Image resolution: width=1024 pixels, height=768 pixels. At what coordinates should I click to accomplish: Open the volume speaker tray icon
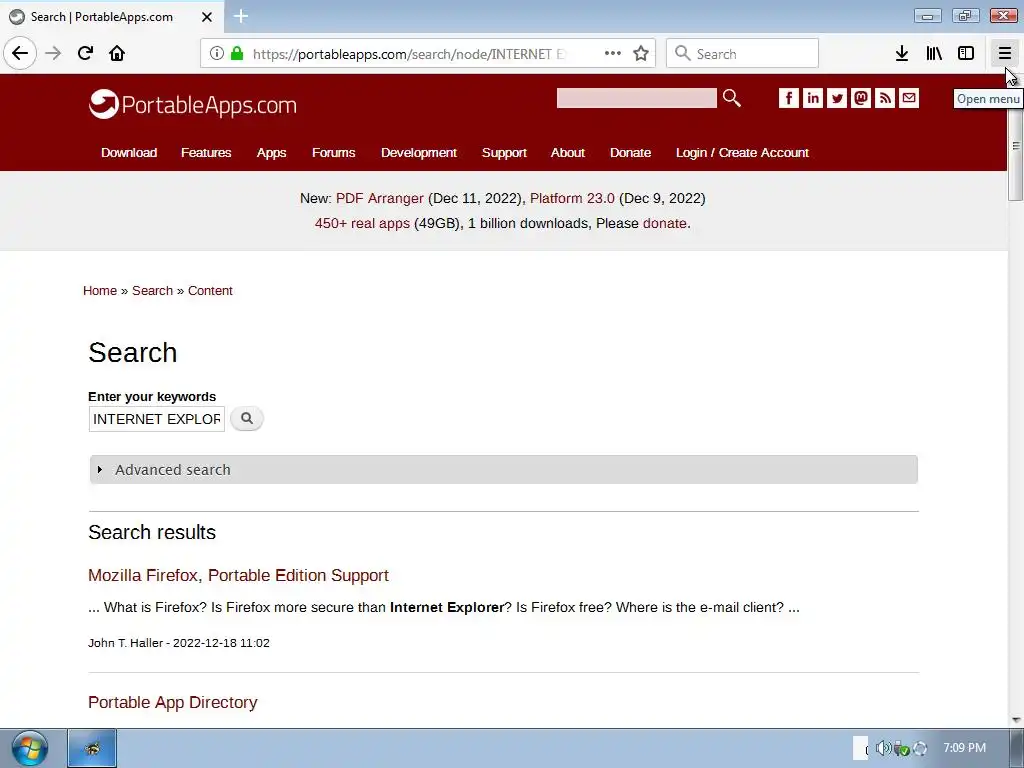click(882, 748)
